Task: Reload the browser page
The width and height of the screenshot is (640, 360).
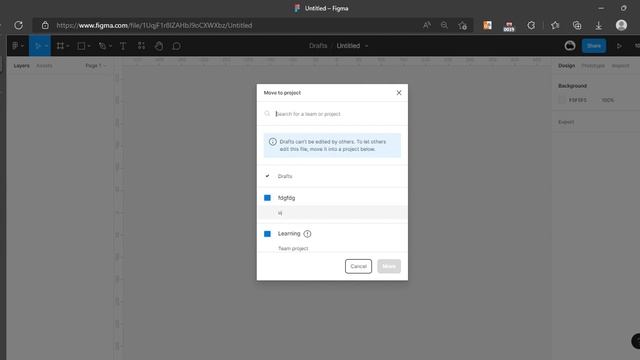Action: 18,25
